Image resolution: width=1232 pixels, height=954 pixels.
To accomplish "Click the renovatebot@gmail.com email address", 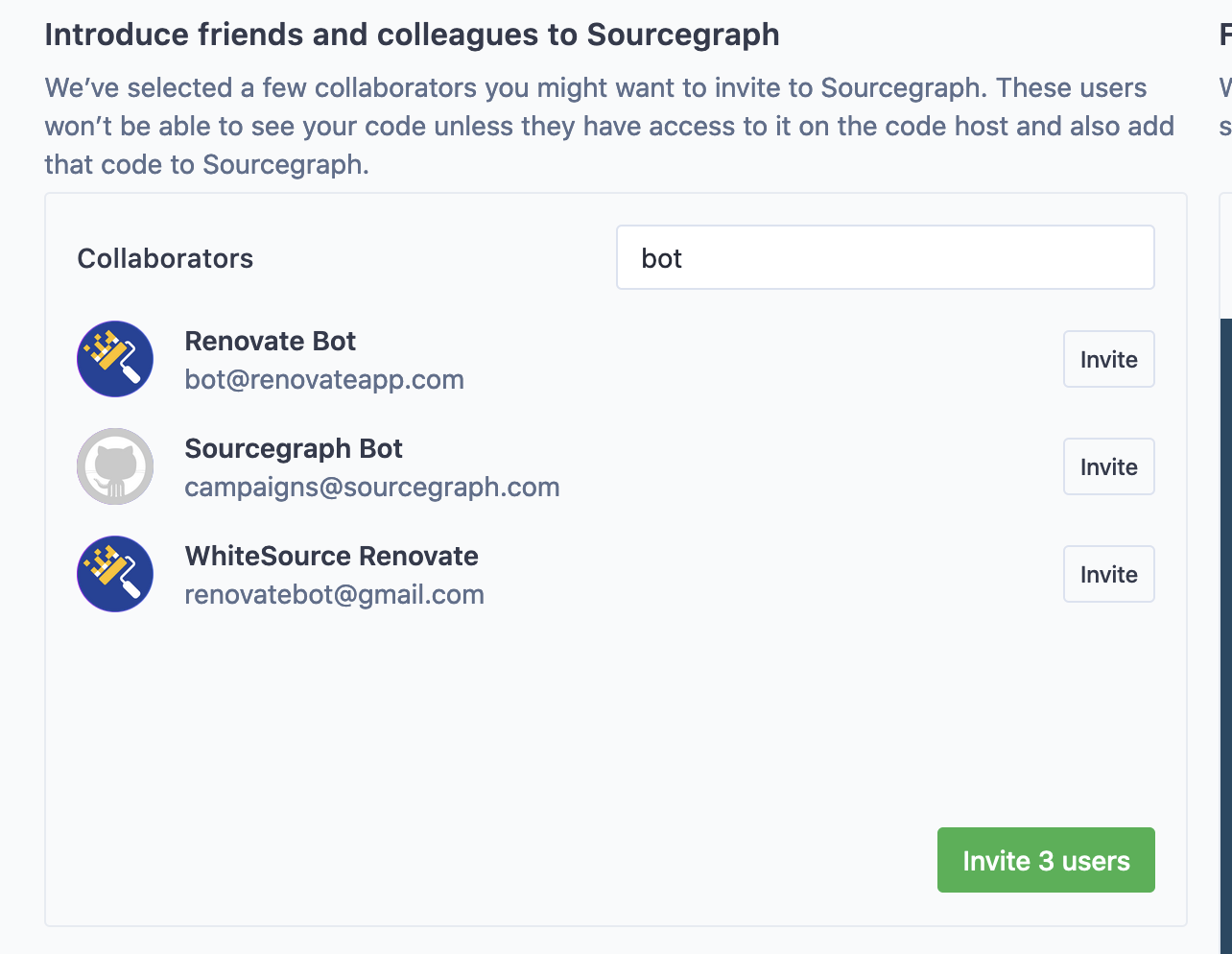I will coord(334,594).
